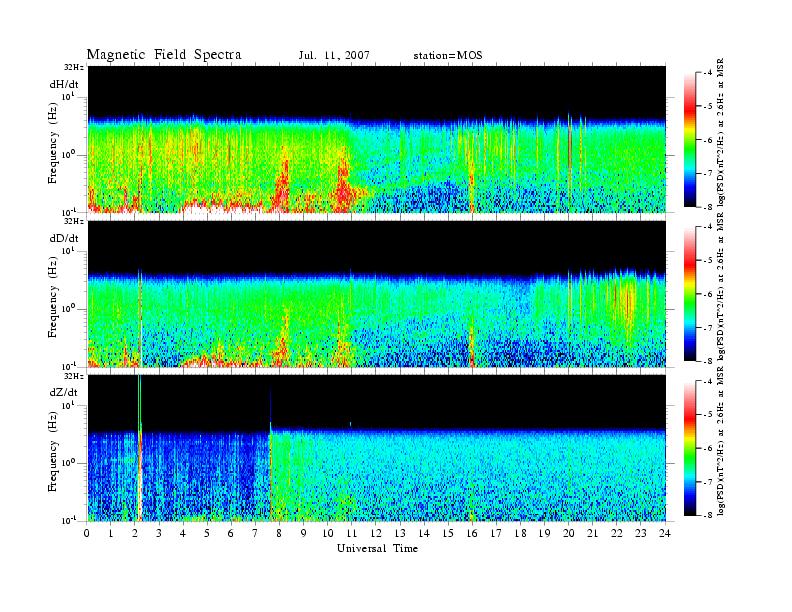Pick the color bar beside the dD/dt panel

pos(690,294)
